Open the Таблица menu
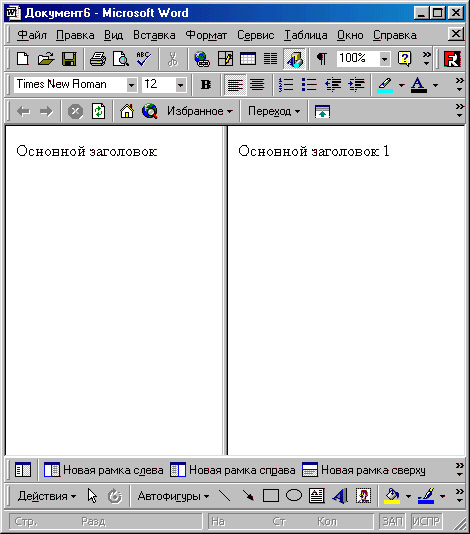 (x=306, y=35)
